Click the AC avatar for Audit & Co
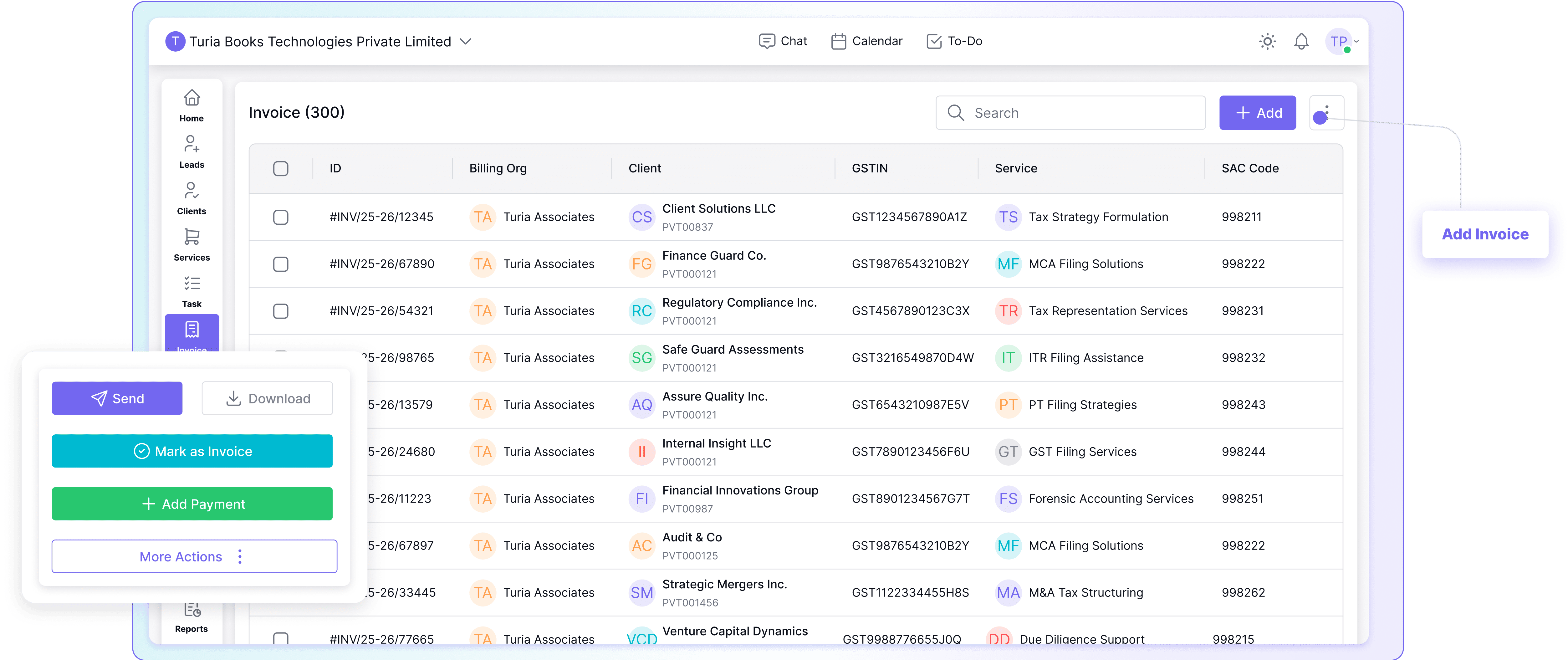The width and height of the screenshot is (1568, 660). (641, 545)
